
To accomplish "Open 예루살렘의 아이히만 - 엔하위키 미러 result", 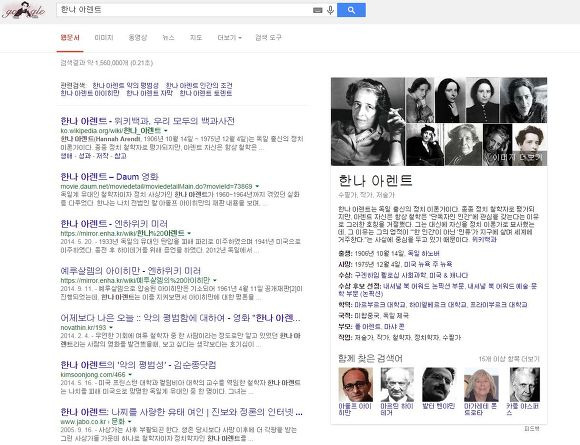I will 131,270.
